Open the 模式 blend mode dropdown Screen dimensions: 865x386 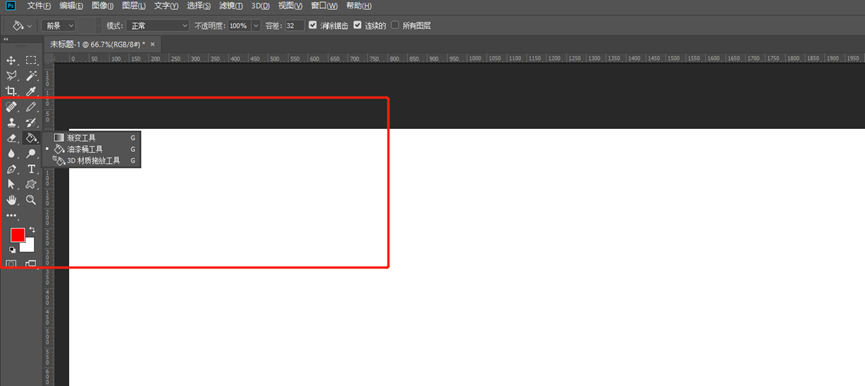(157, 25)
